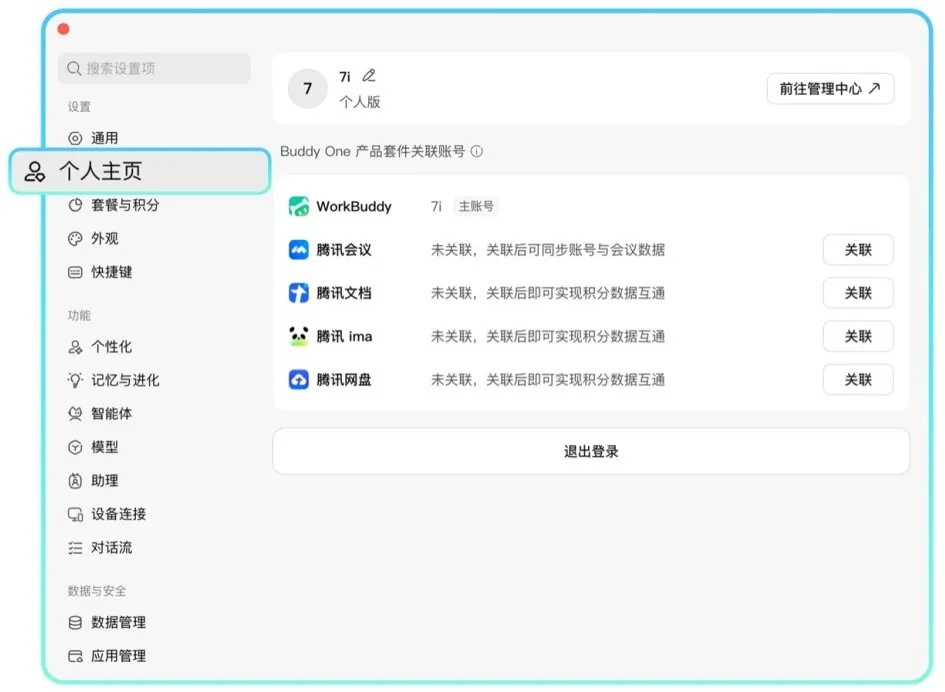Click the 腾讯 ima panda icon
The height and width of the screenshot is (692, 945).
pyautogui.click(x=299, y=336)
